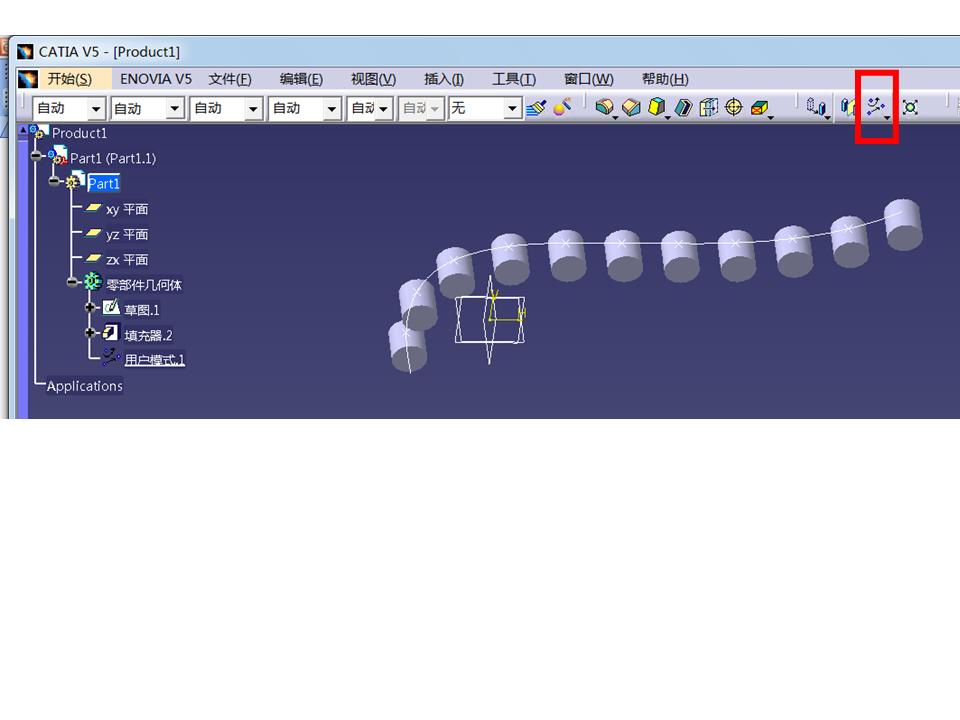Select the highlighted Part1 label

coord(104,183)
